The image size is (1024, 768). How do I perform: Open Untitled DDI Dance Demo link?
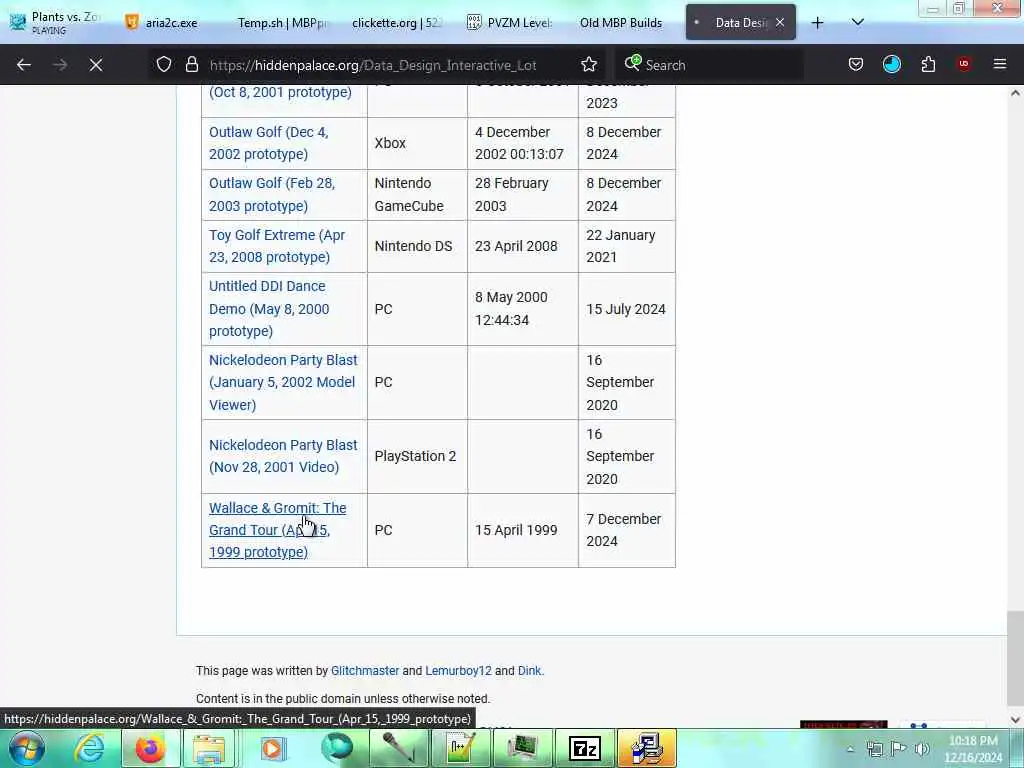pyautogui.click(x=269, y=309)
